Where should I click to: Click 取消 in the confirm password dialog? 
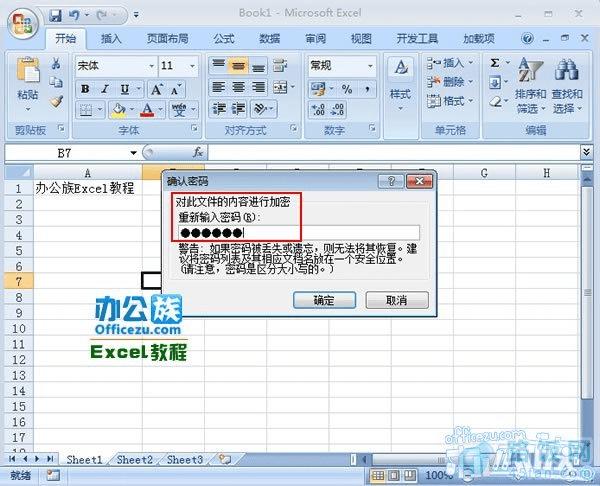pyautogui.click(x=397, y=300)
